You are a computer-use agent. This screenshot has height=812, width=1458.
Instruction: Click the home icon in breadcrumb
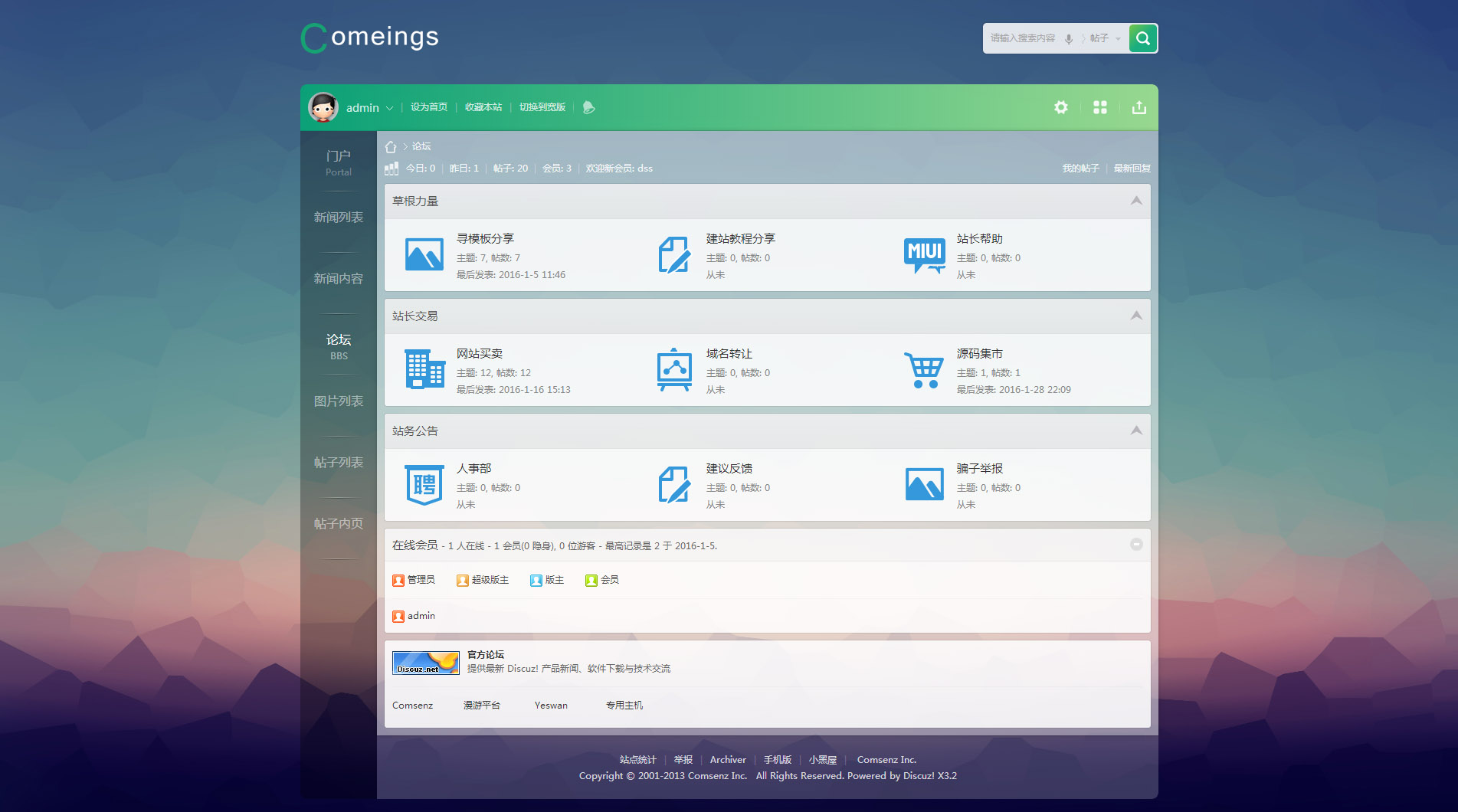[x=391, y=146]
